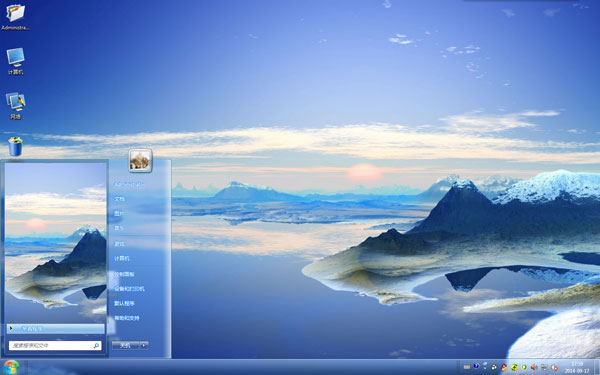Open 设备和打印机 from the Start menu
The image size is (600, 375).
point(129,289)
